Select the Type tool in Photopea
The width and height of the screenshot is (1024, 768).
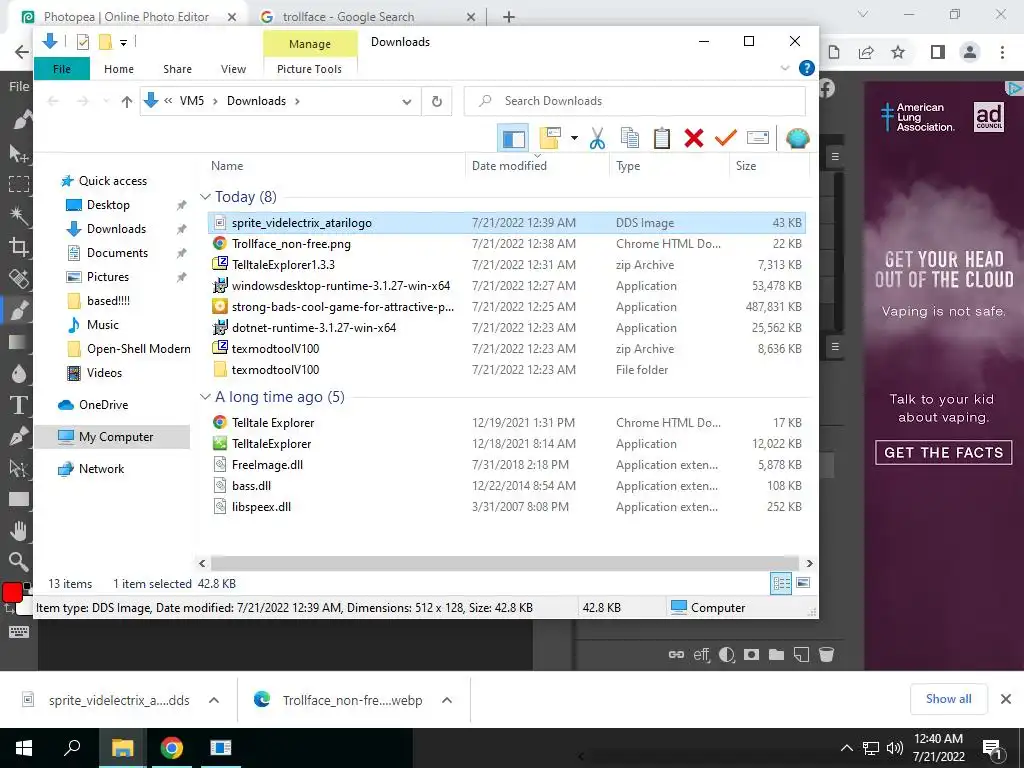point(19,405)
